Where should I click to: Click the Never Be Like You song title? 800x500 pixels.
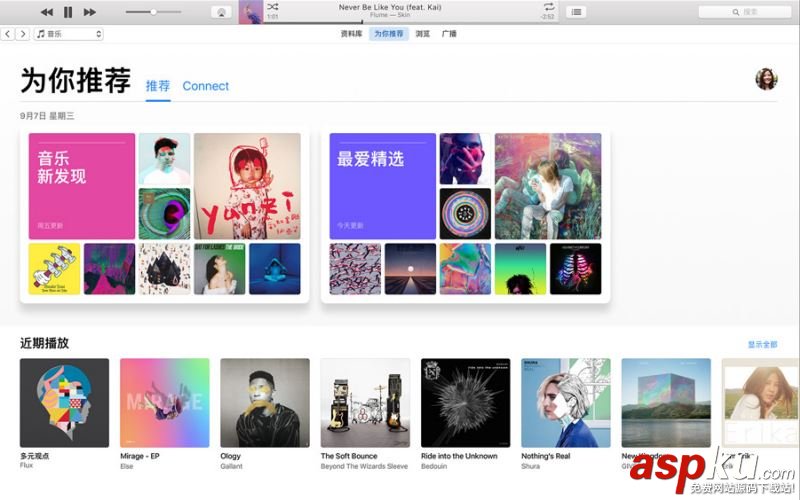(x=390, y=7)
